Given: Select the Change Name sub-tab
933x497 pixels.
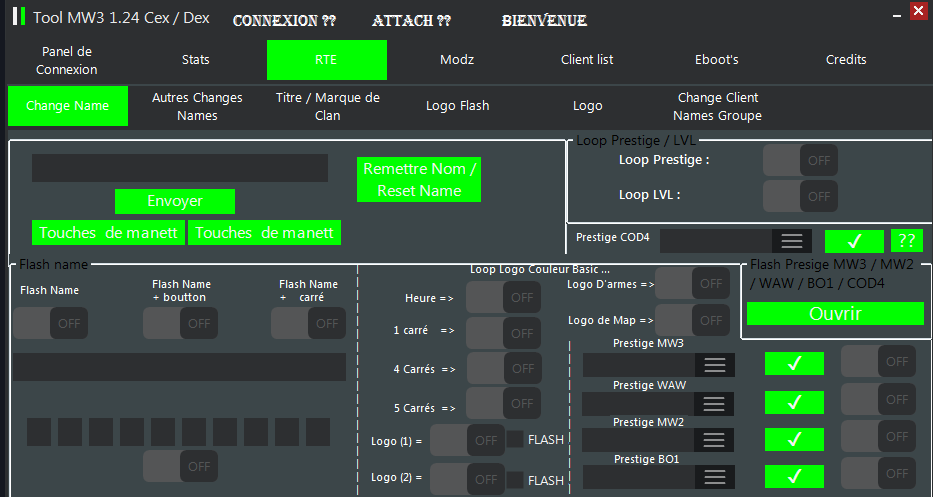Looking at the screenshot, I should pos(68,106).
